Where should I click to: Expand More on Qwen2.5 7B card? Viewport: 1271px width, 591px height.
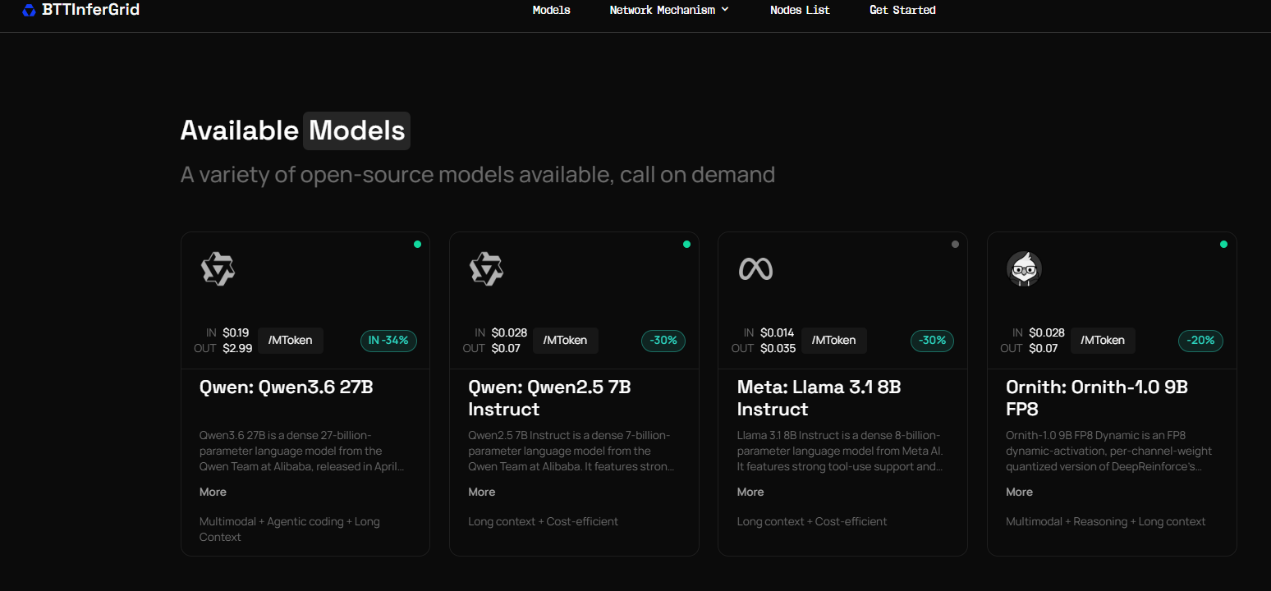point(482,492)
